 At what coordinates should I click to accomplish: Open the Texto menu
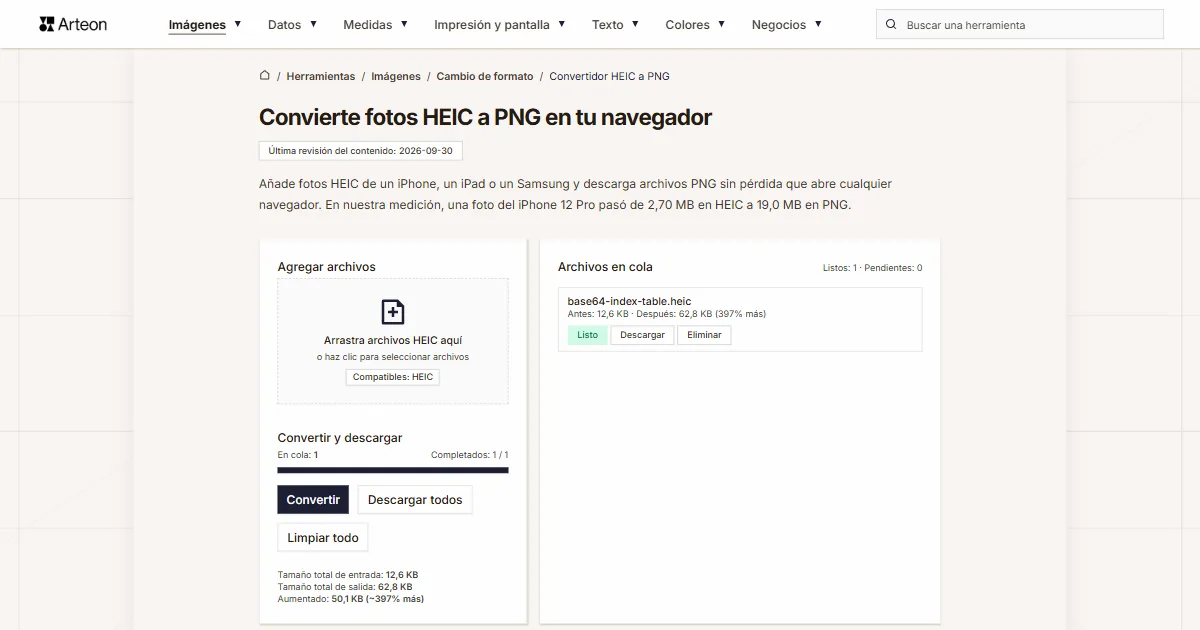coord(616,24)
